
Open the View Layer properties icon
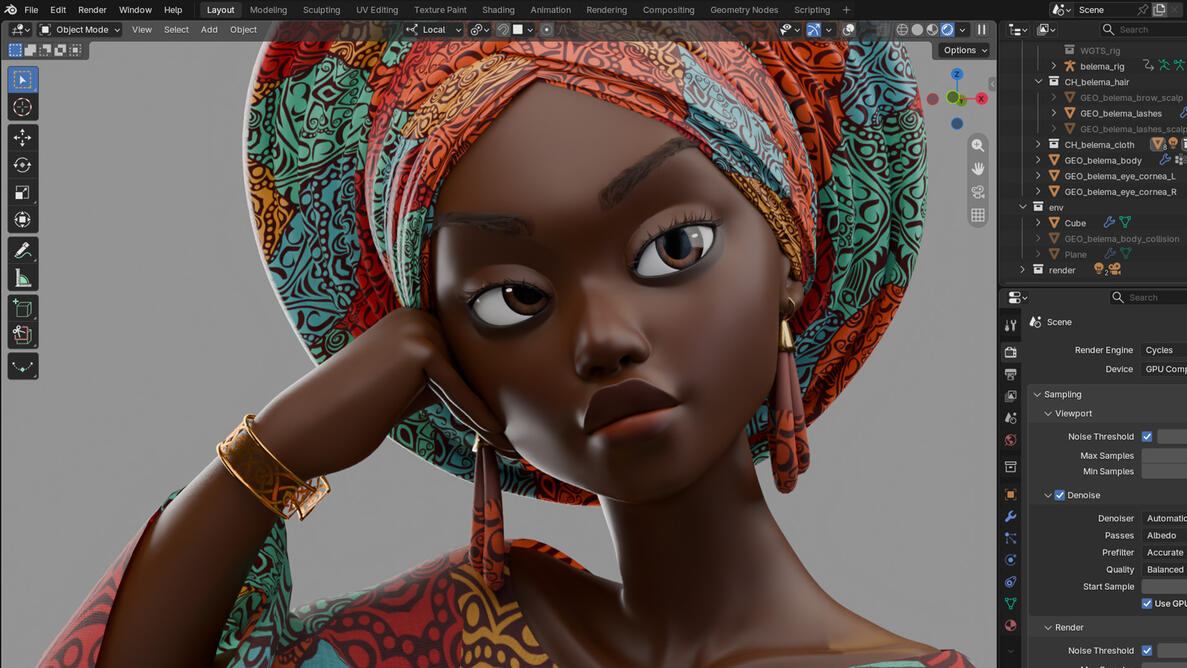1011,396
